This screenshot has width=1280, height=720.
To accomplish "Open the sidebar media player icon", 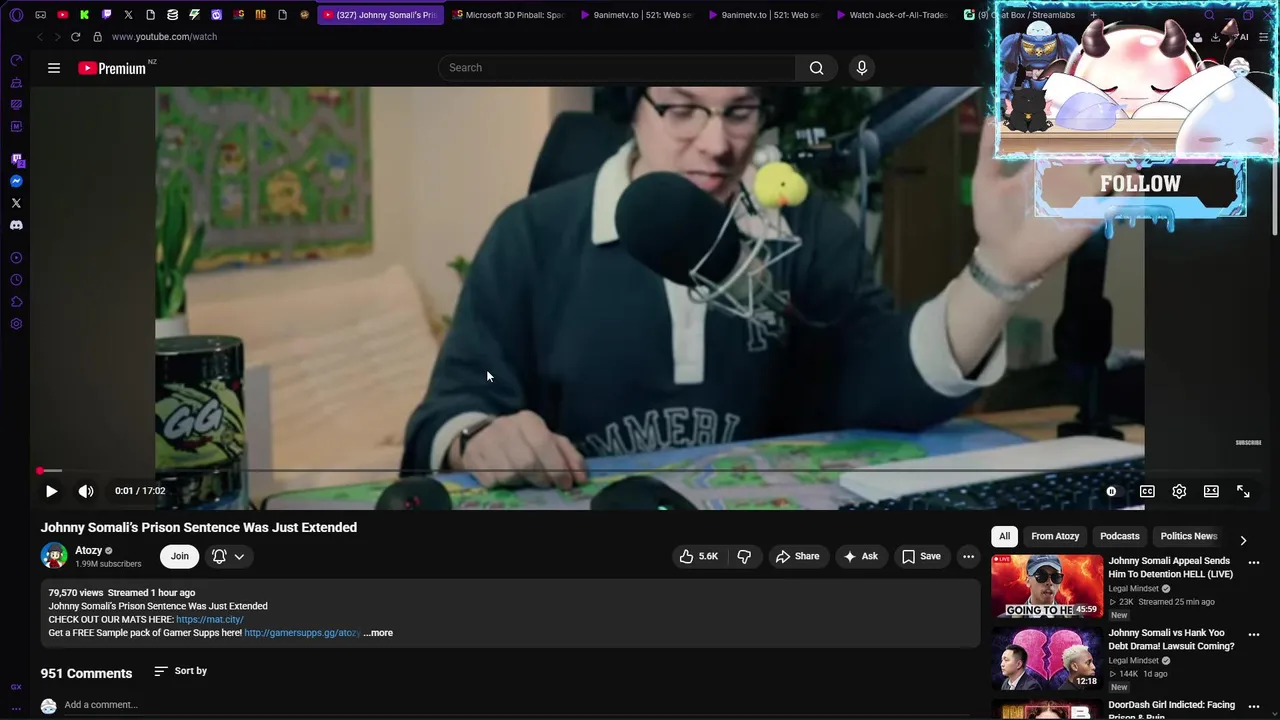I will pos(16,258).
